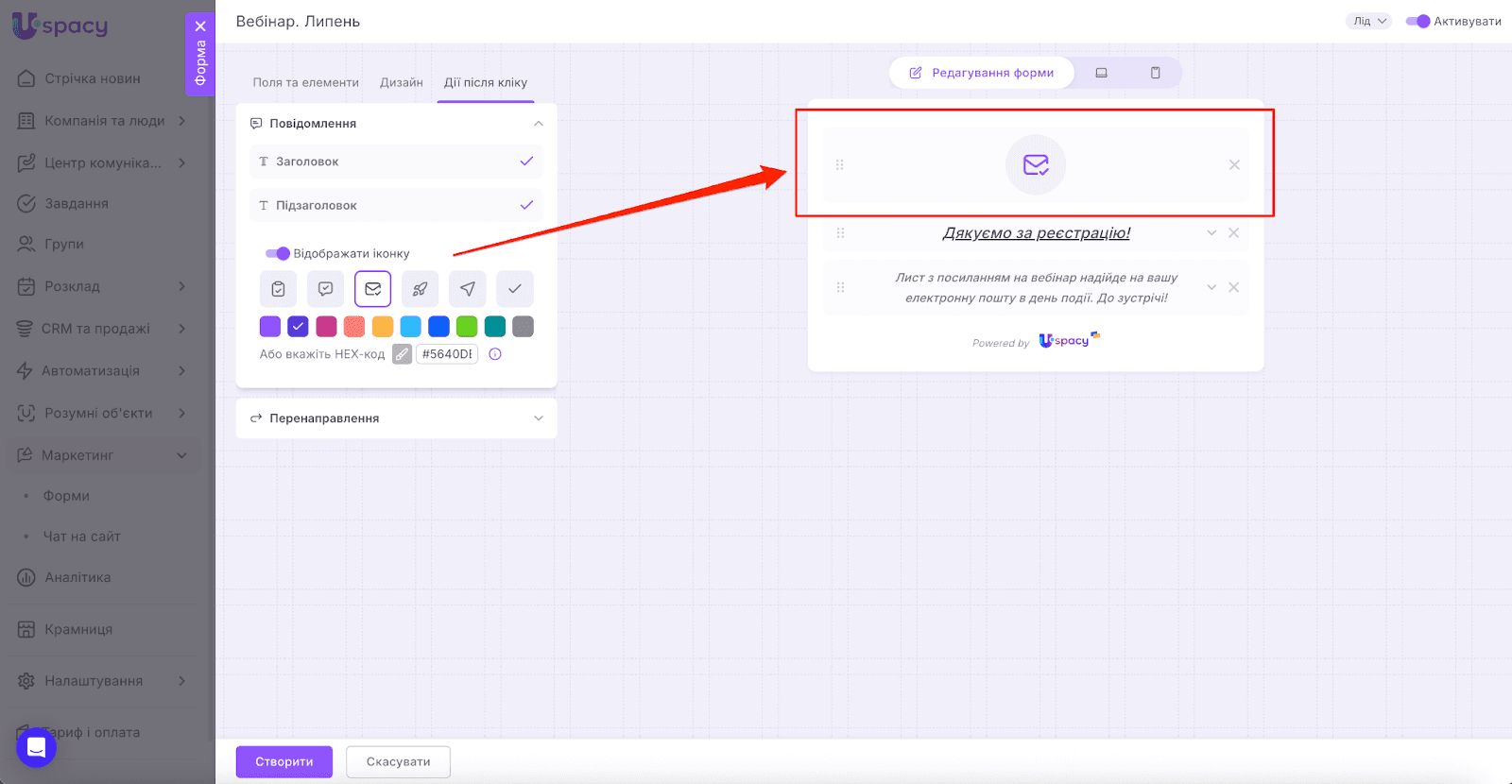Open 'Завдання' in the sidebar
Viewport: 1512px width, 784px height.
(77, 203)
